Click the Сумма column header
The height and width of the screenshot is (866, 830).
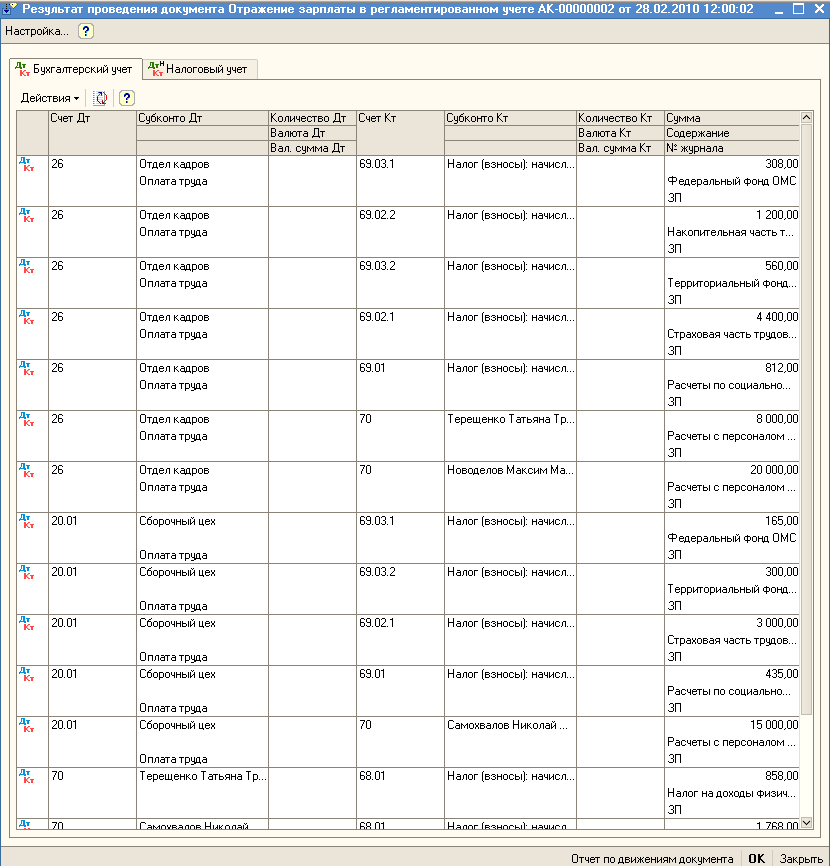point(732,118)
